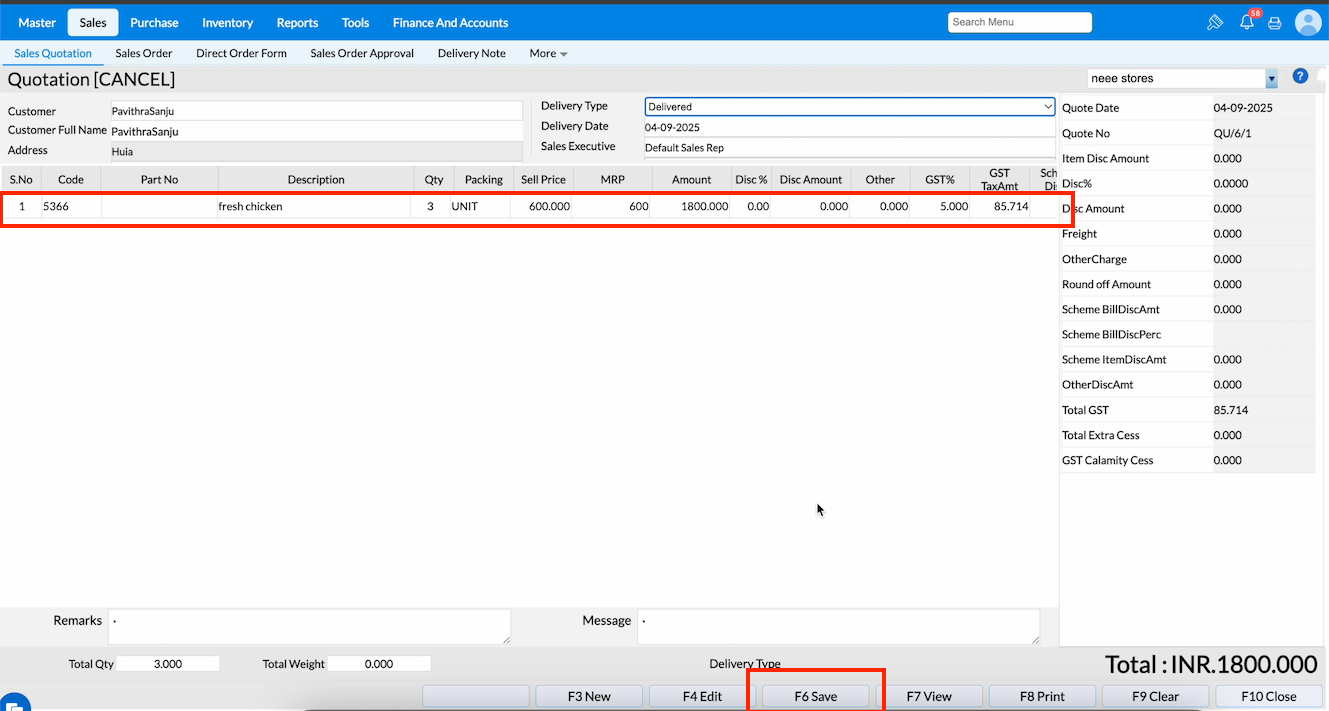Click the F3 New button
Image resolution: width=1329 pixels, height=711 pixels.
[x=589, y=696]
